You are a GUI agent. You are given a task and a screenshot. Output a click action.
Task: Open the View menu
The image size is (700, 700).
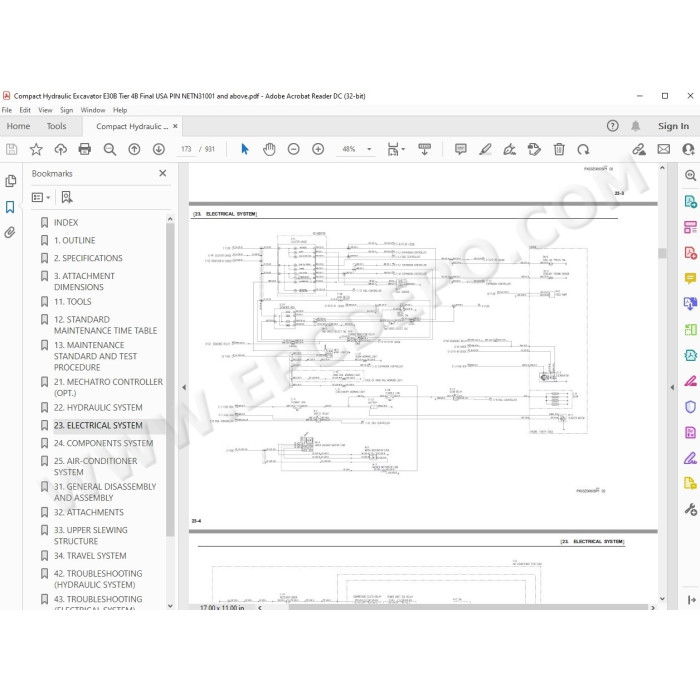(x=45, y=110)
